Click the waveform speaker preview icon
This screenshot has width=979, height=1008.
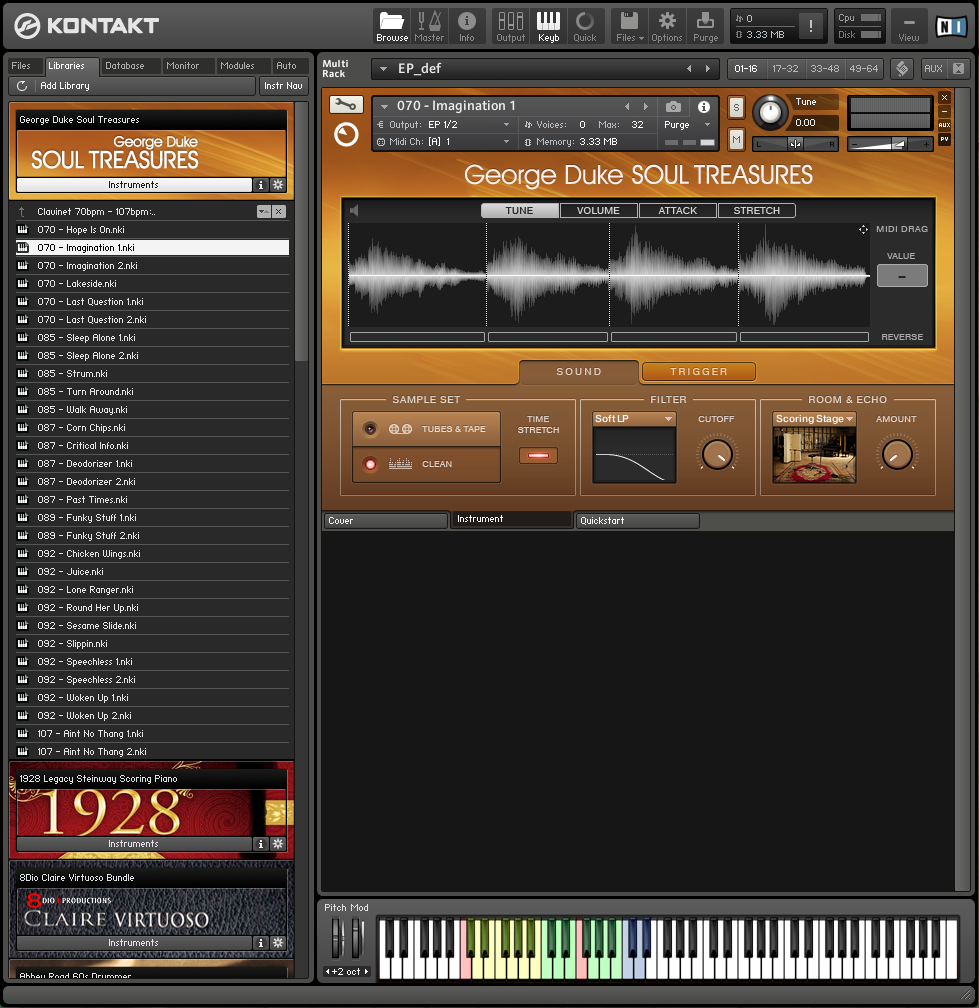(354, 210)
